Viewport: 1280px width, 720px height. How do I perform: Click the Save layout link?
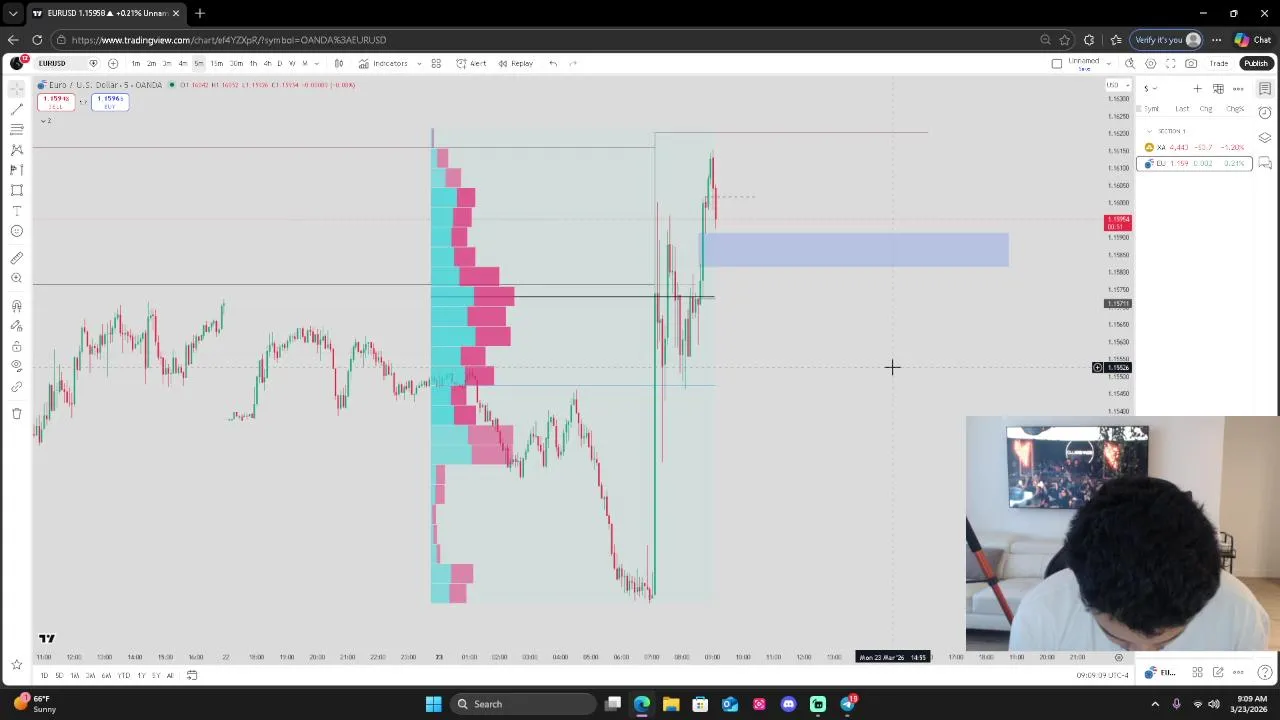(x=1083, y=68)
